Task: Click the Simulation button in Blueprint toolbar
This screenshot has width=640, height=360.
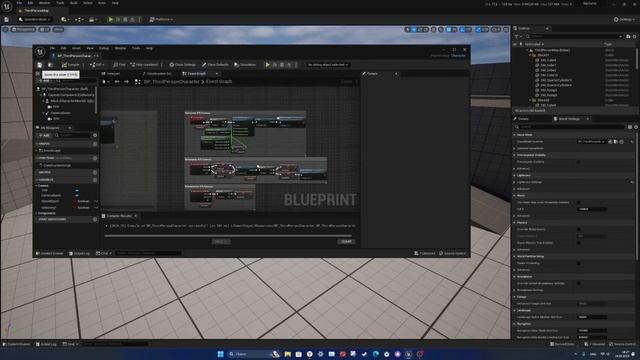Action: click(x=245, y=64)
